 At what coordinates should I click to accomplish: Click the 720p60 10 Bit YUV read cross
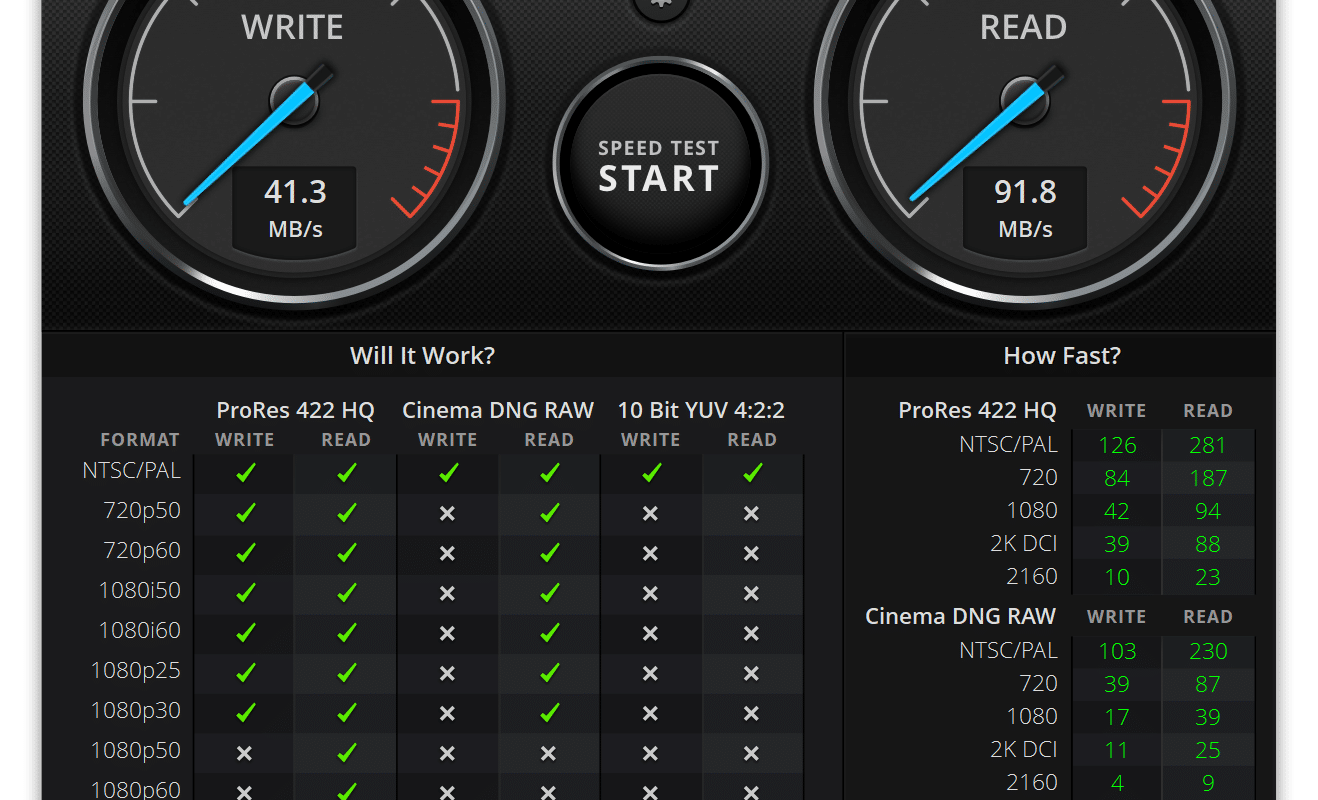coord(751,553)
